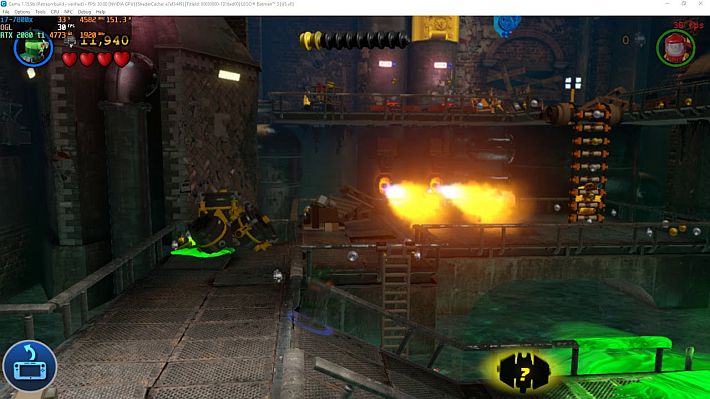Click the blue minikit icon at top
This screenshot has height=399, width=710.
coord(507,25)
